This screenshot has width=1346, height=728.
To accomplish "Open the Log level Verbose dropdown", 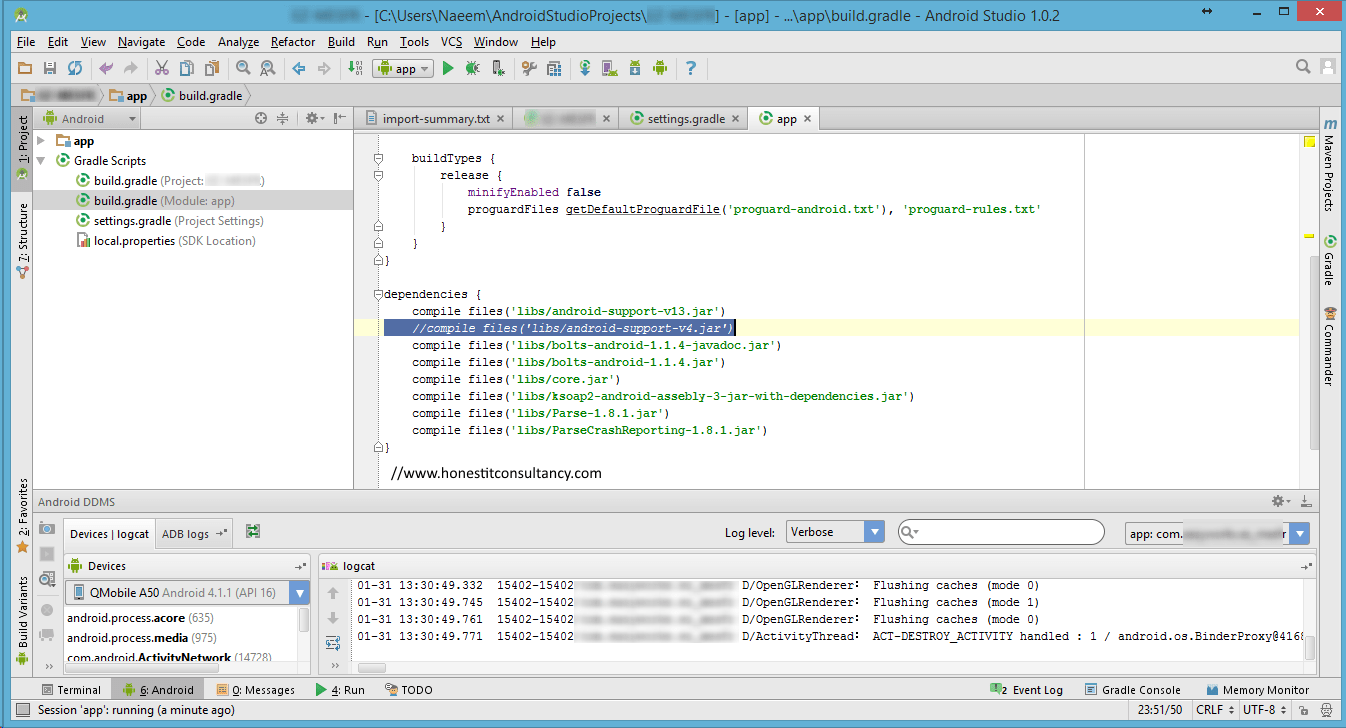I will (x=835, y=532).
